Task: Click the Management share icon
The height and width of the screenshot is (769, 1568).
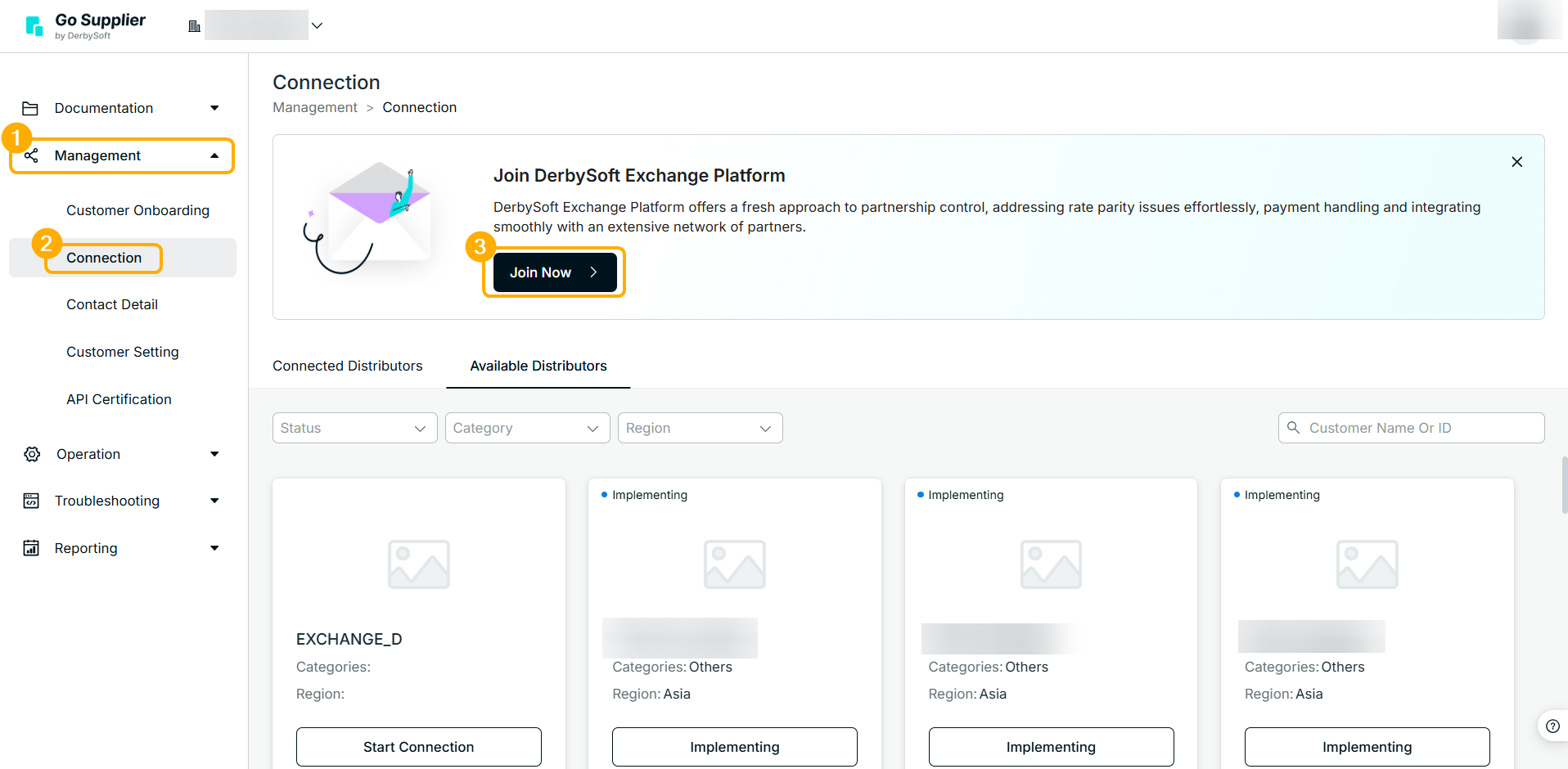Action: pos(31,155)
